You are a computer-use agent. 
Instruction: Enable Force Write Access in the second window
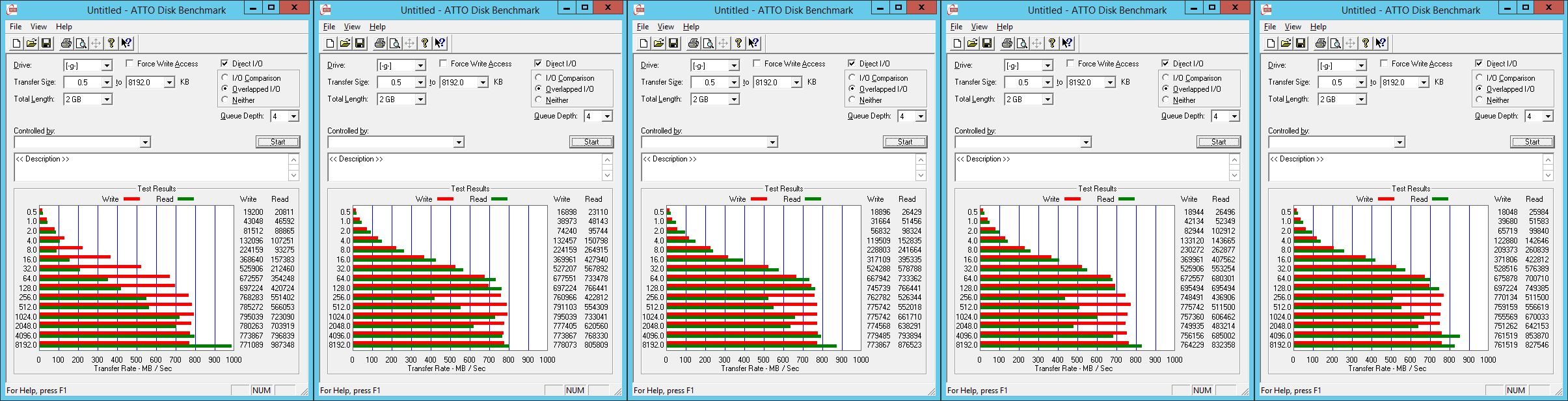443,64
